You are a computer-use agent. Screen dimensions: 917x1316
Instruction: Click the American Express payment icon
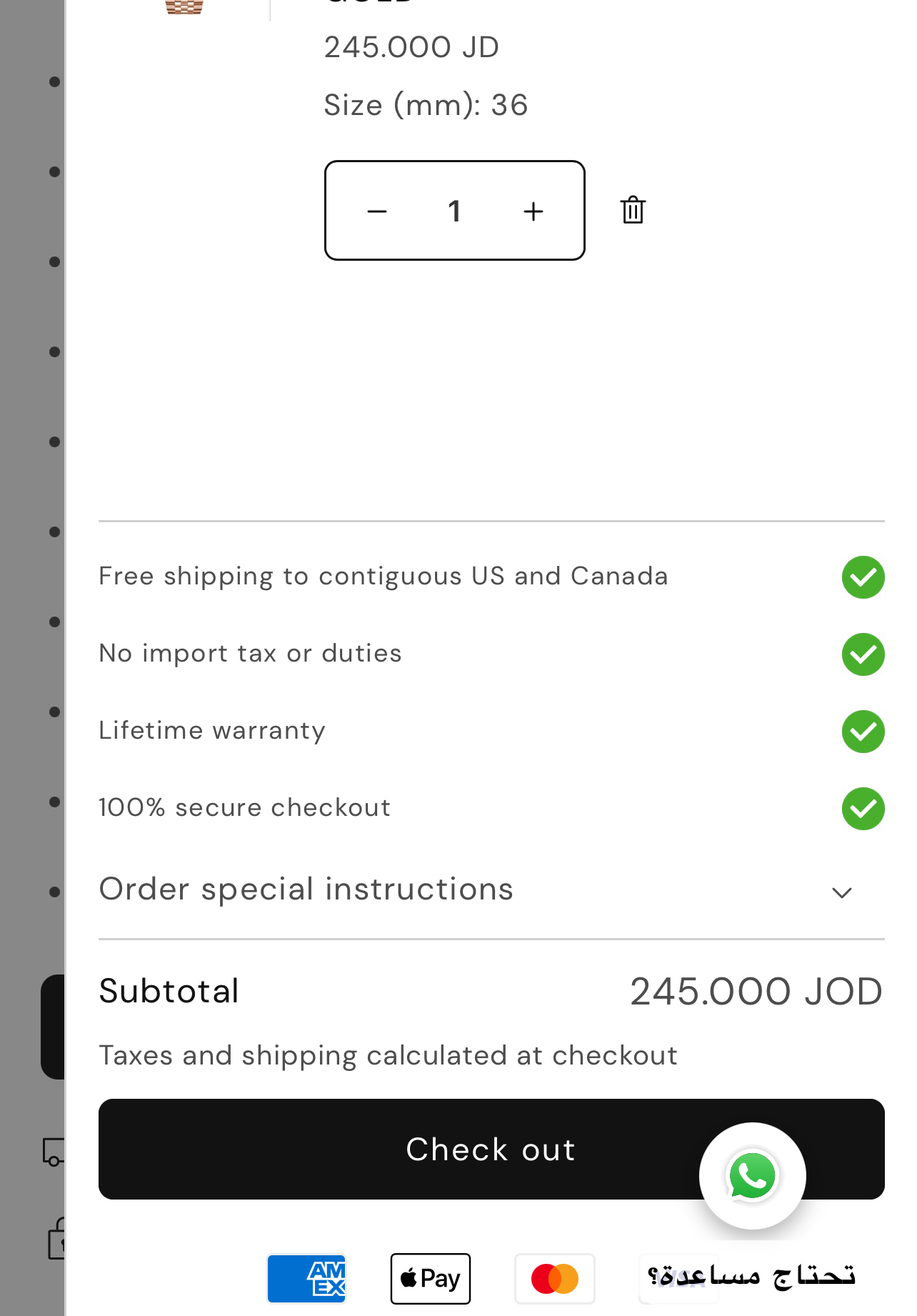(x=306, y=1278)
